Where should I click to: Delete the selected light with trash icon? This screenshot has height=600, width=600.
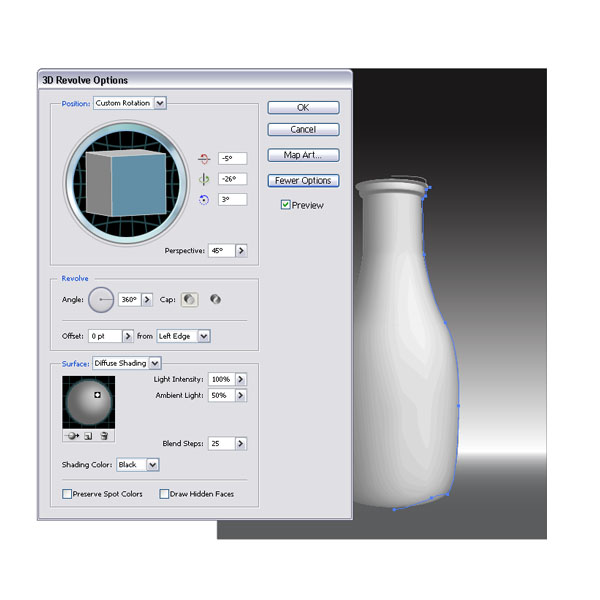(104, 436)
